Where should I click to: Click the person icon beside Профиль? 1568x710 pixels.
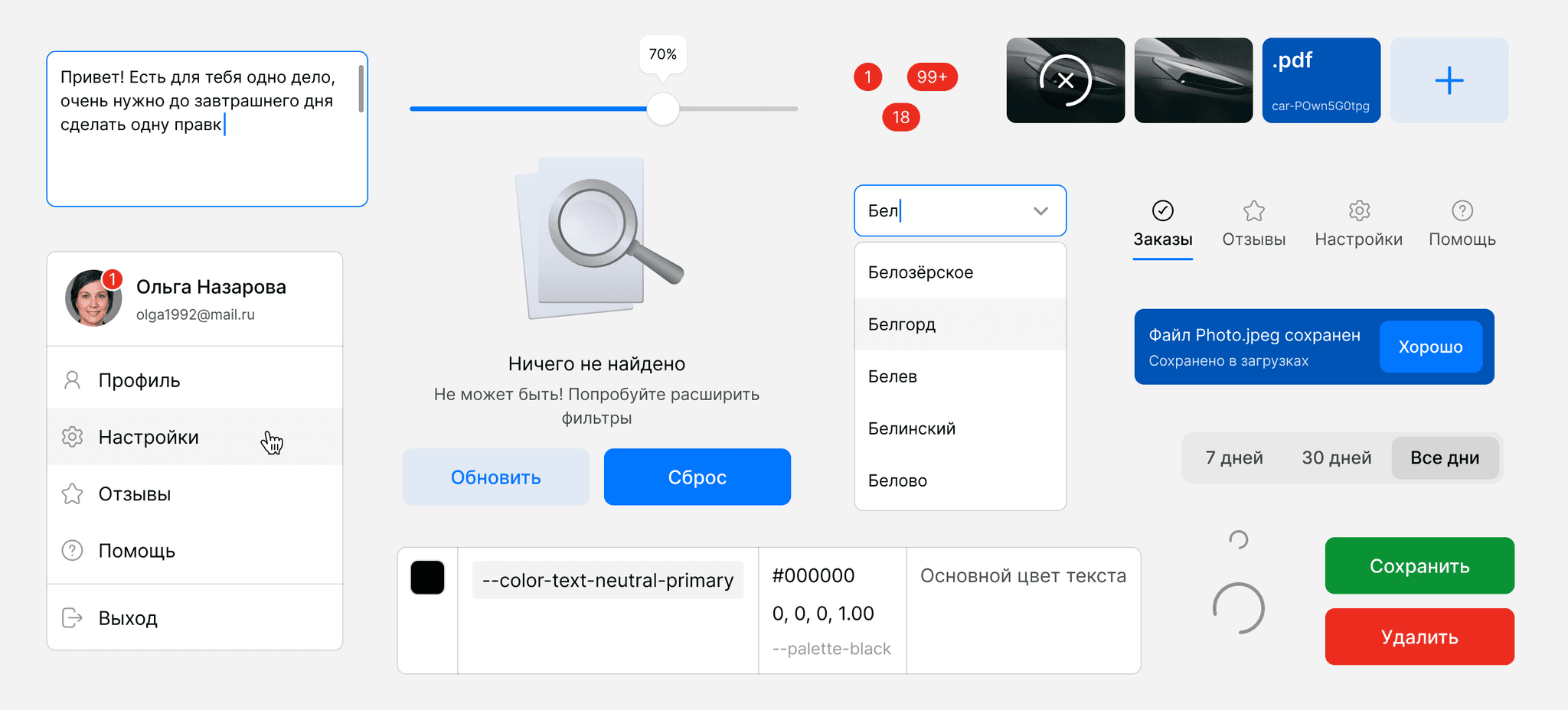click(72, 380)
